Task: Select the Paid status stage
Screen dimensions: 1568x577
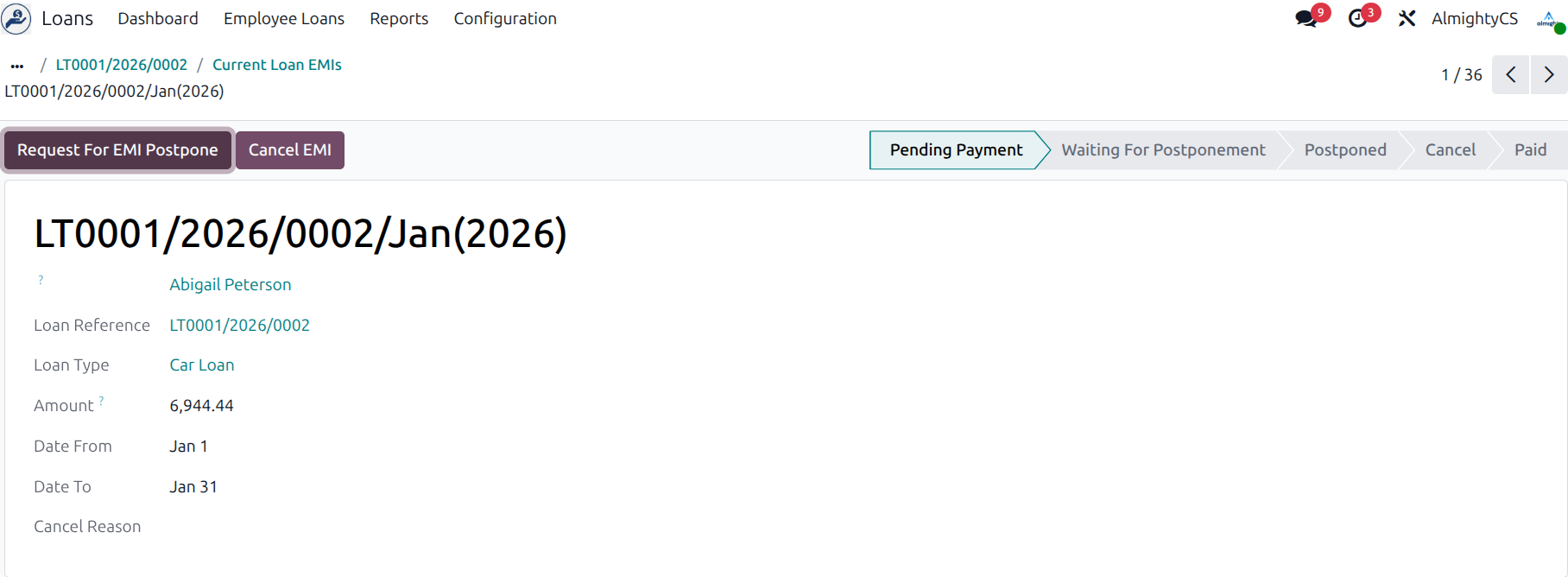Action: [x=1530, y=150]
